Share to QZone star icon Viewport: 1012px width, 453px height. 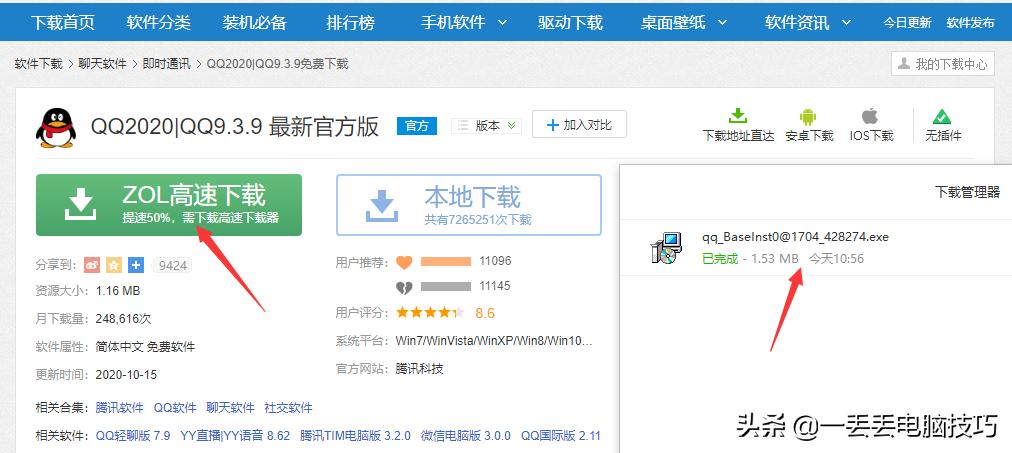coord(114,265)
